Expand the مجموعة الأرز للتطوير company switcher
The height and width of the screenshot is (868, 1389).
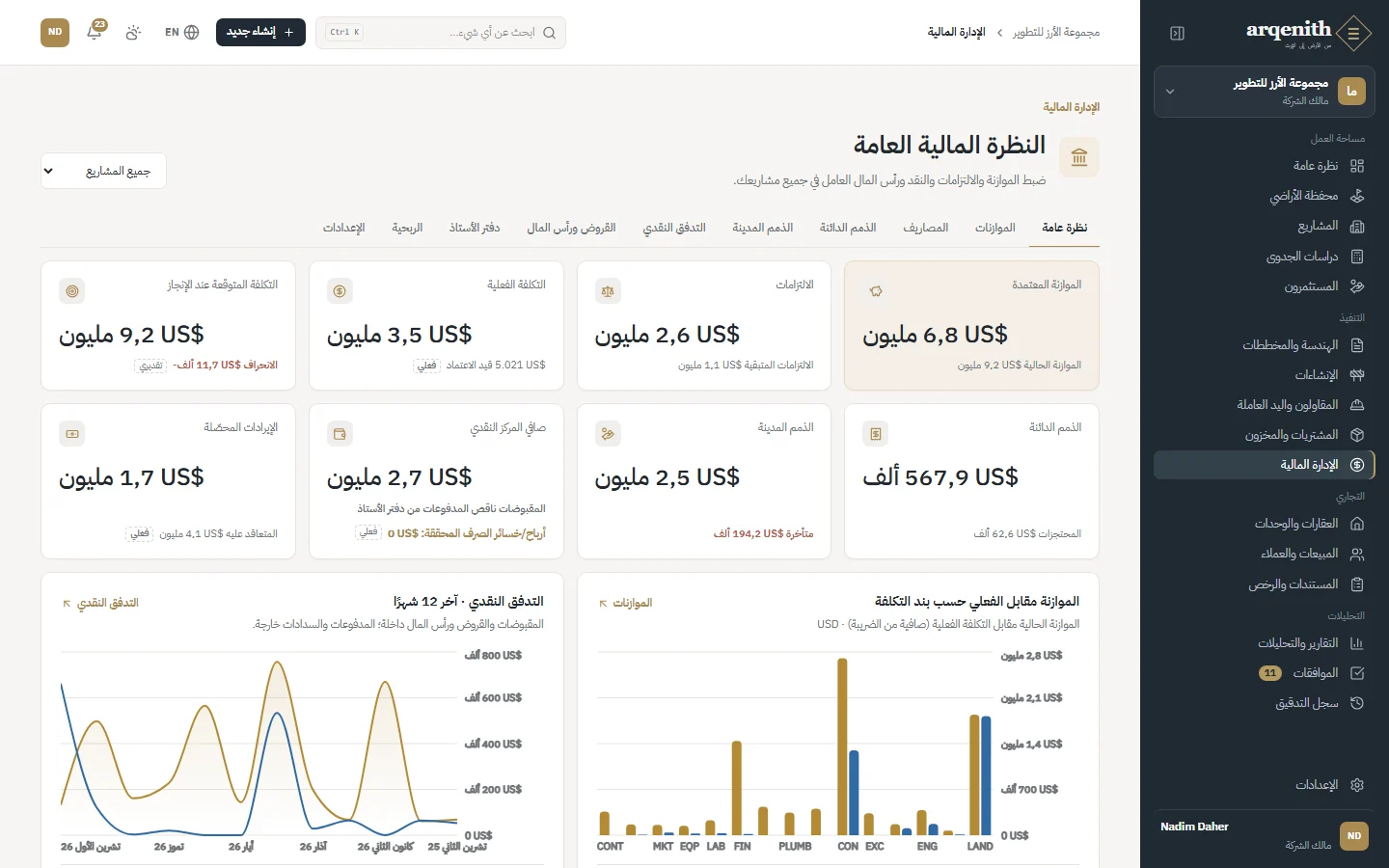(x=1264, y=92)
